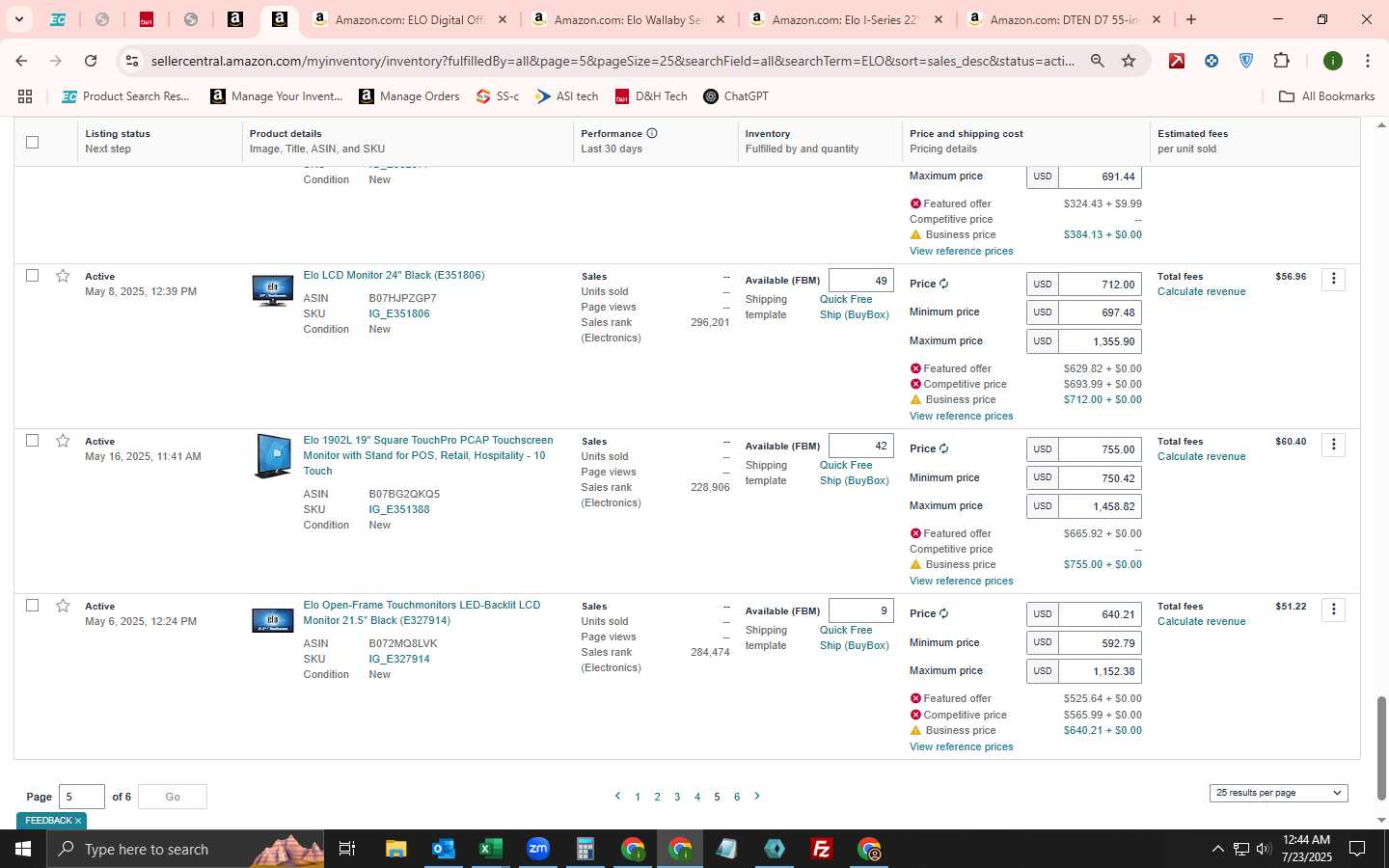Click price sync icon for Elo LCD Monitor 24"
This screenshot has height=868, width=1389.
(943, 284)
